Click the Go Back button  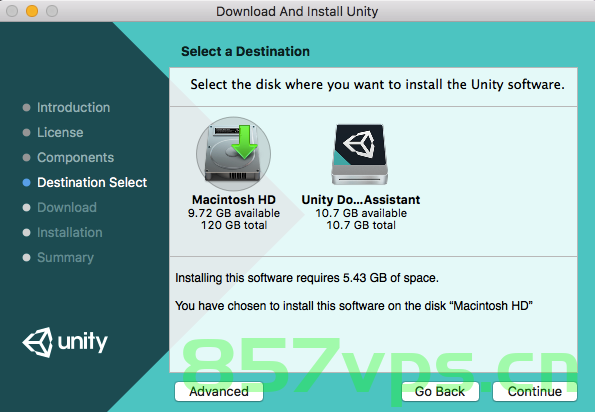click(440, 392)
